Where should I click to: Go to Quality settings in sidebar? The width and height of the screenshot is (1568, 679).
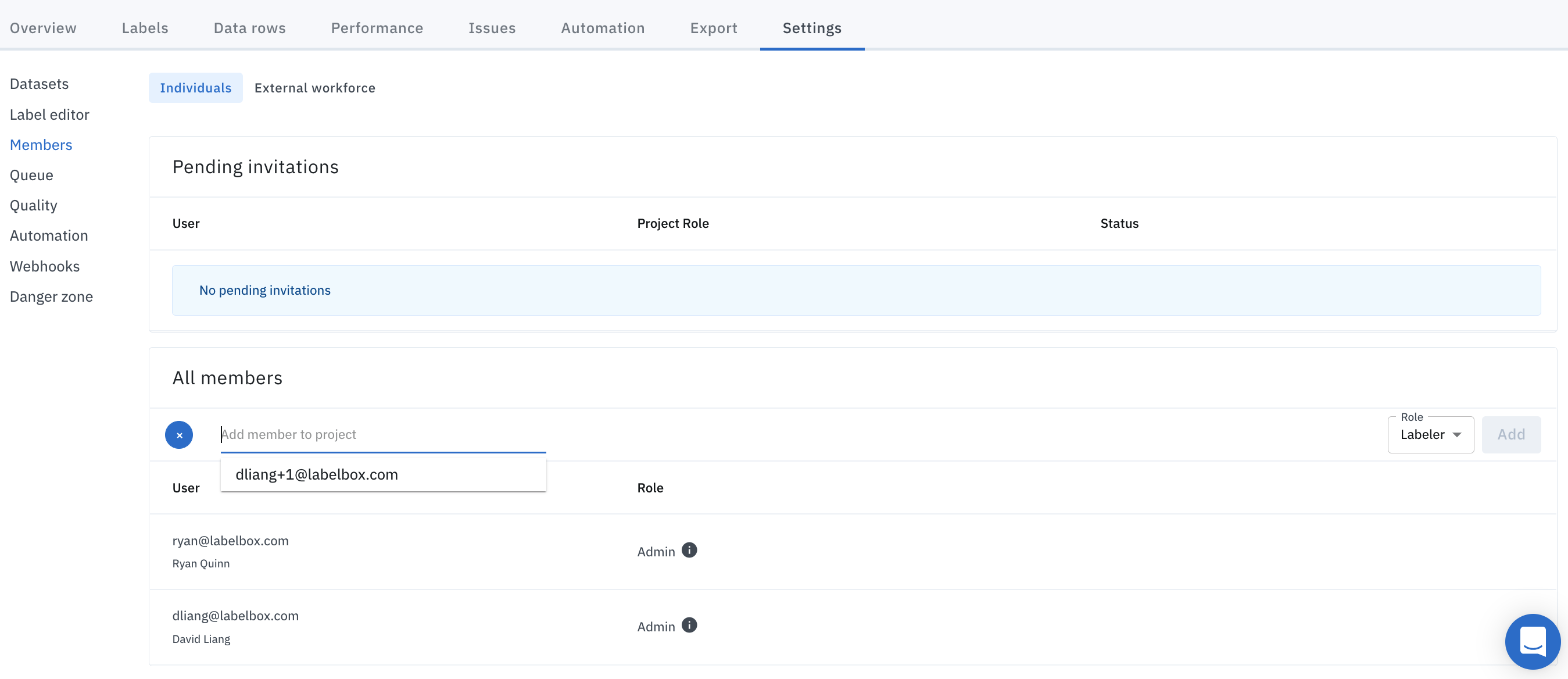tap(34, 205)
